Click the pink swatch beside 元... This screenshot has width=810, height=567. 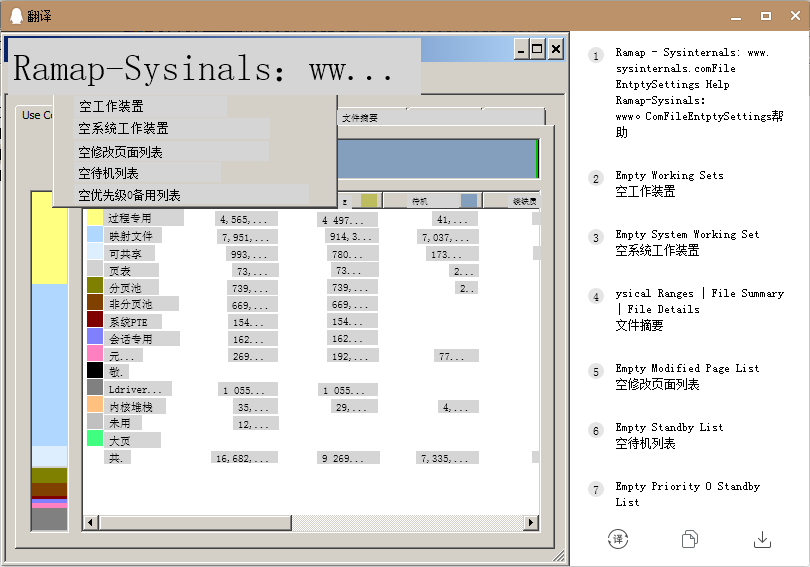coord(95,354)
